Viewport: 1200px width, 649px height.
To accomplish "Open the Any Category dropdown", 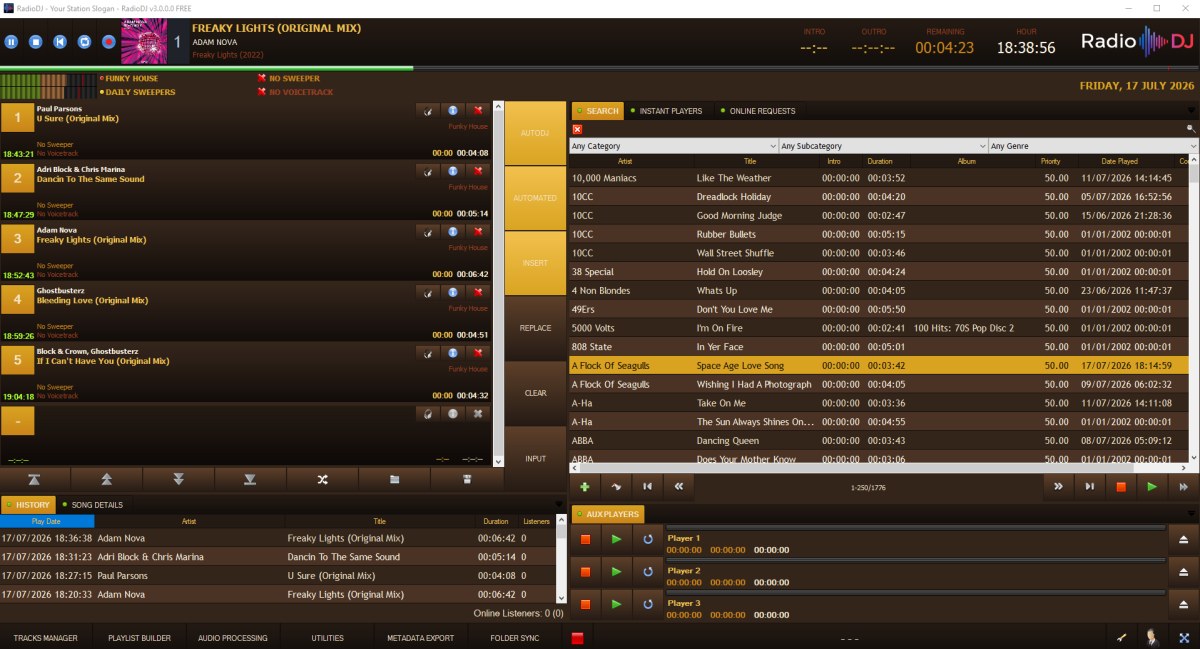I will (673, 146).
